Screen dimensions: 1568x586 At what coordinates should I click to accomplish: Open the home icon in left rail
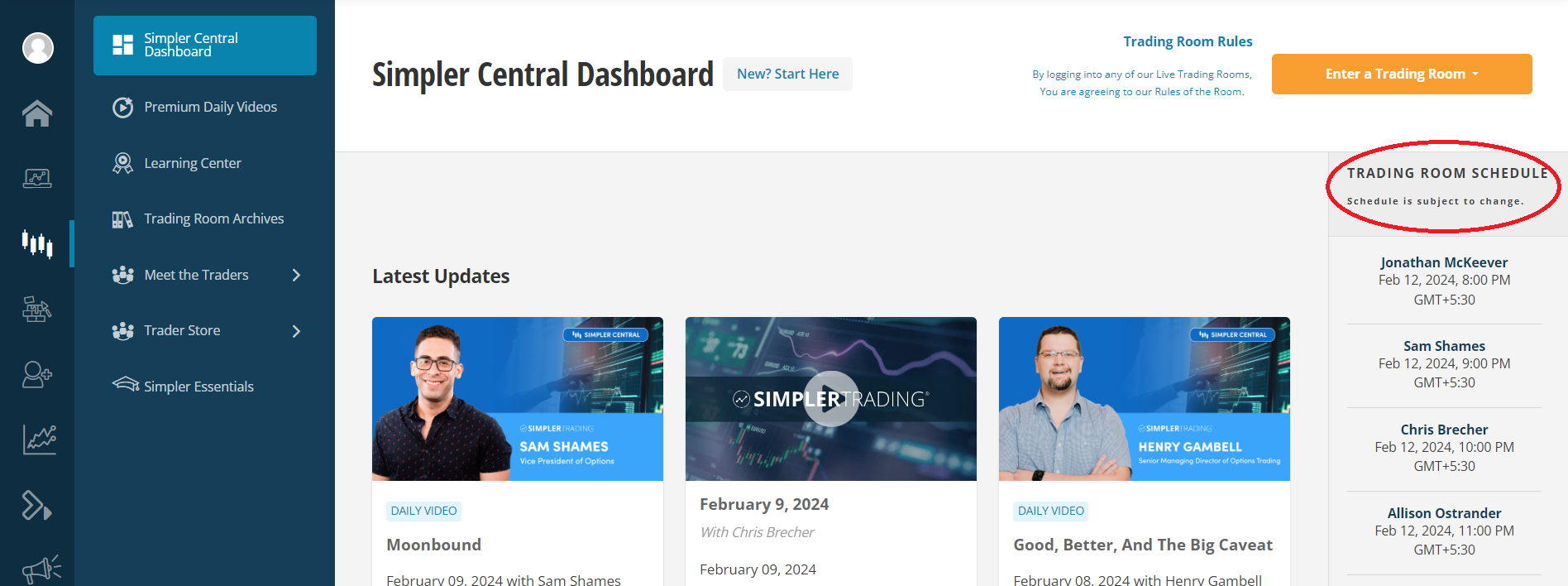(37, 113)
